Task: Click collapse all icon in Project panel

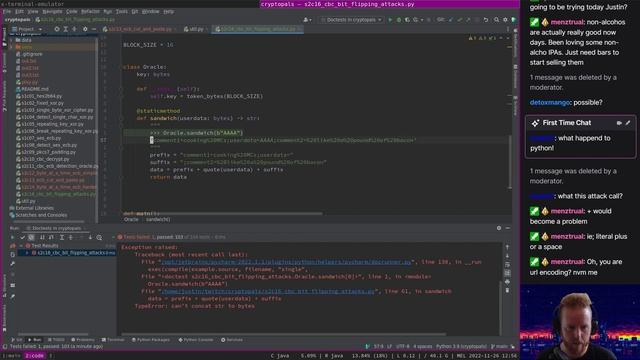Action: (74, 29)
